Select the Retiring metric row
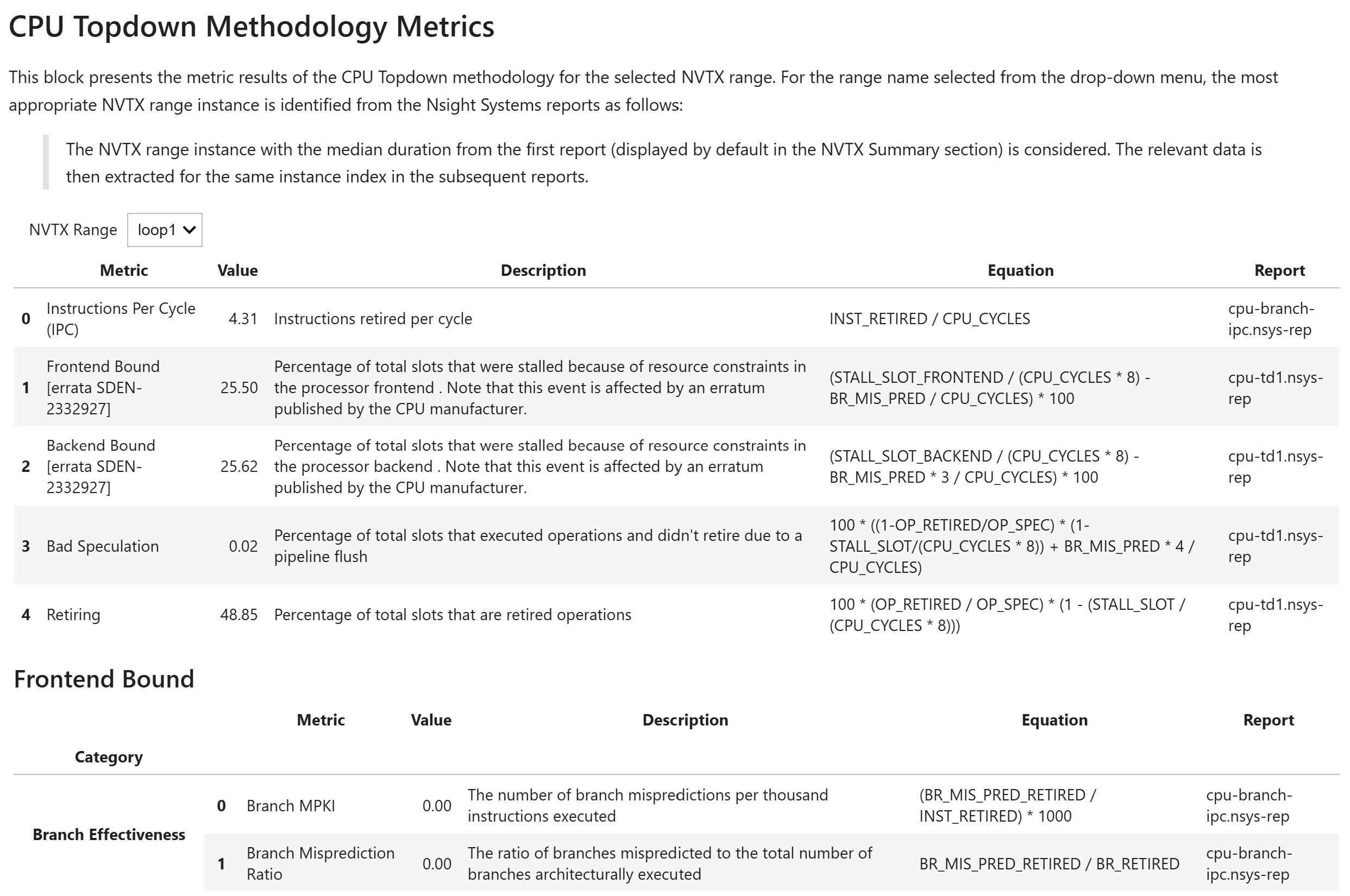The image size is (1350, 896). pos(73,614)
